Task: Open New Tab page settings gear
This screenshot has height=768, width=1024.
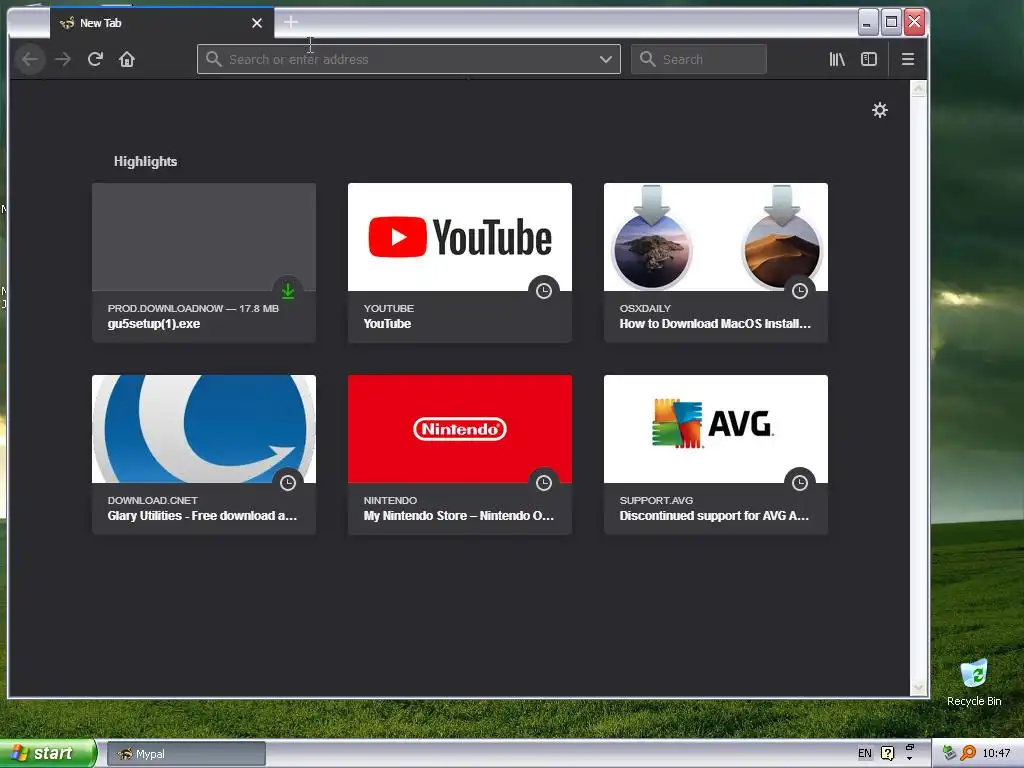Action: 880,110
